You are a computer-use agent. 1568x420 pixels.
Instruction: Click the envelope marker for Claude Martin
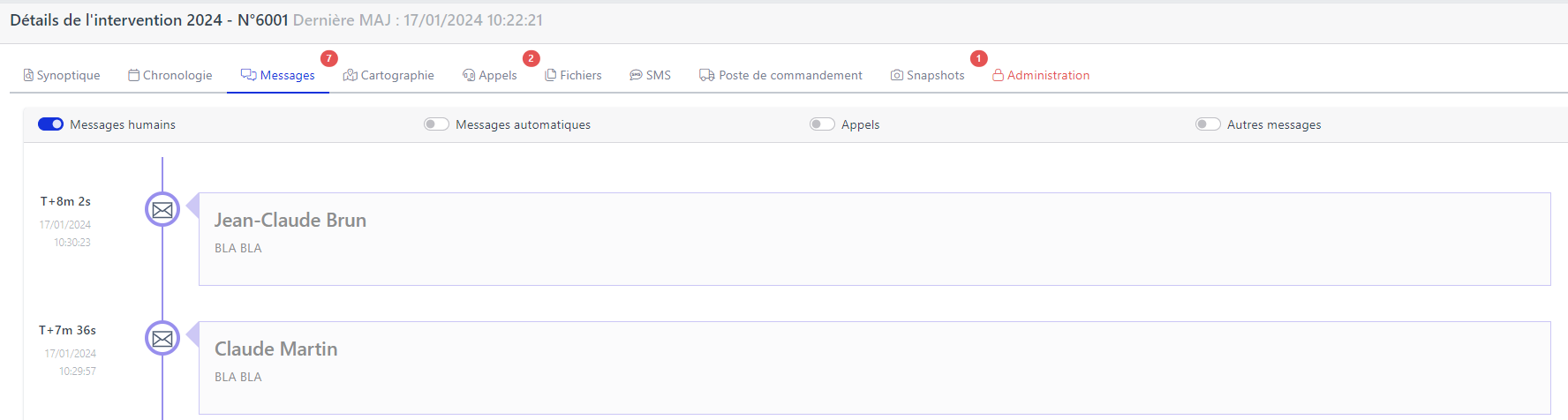[162, 339]
